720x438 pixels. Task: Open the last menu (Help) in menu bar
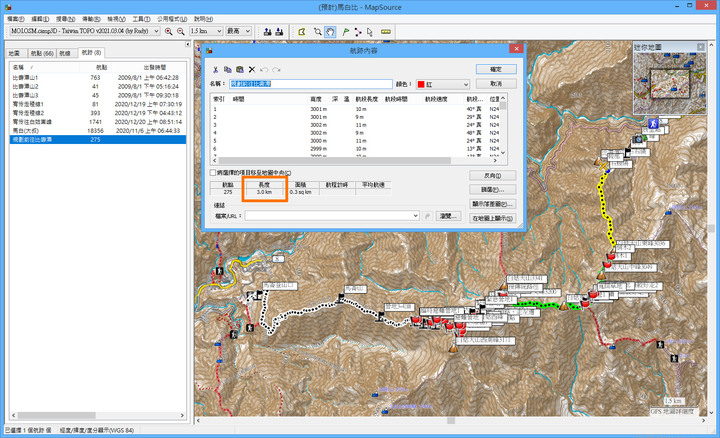pyautogui.click(x=203, y=19)
